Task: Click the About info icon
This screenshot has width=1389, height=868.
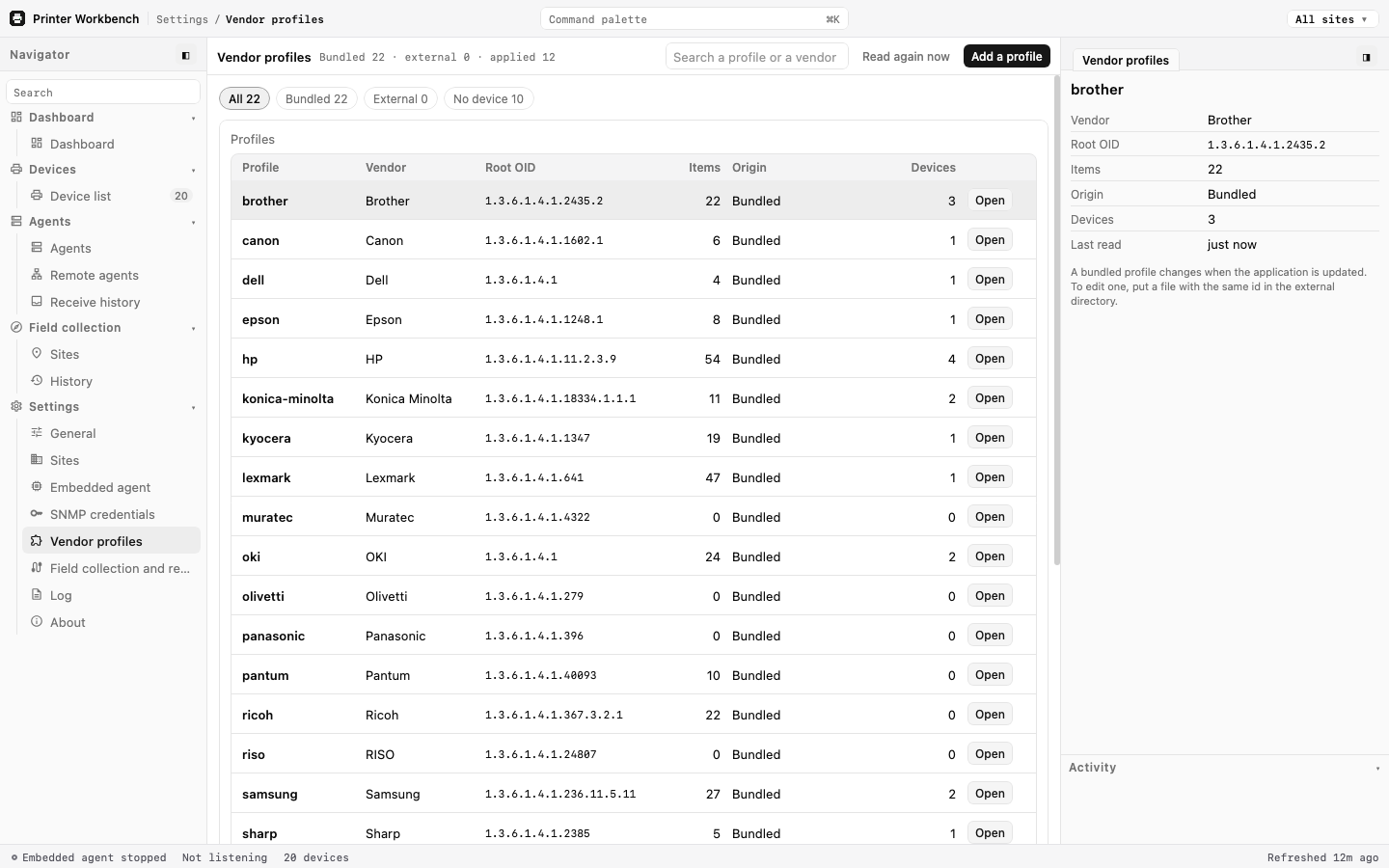Action: click(37, 622)
